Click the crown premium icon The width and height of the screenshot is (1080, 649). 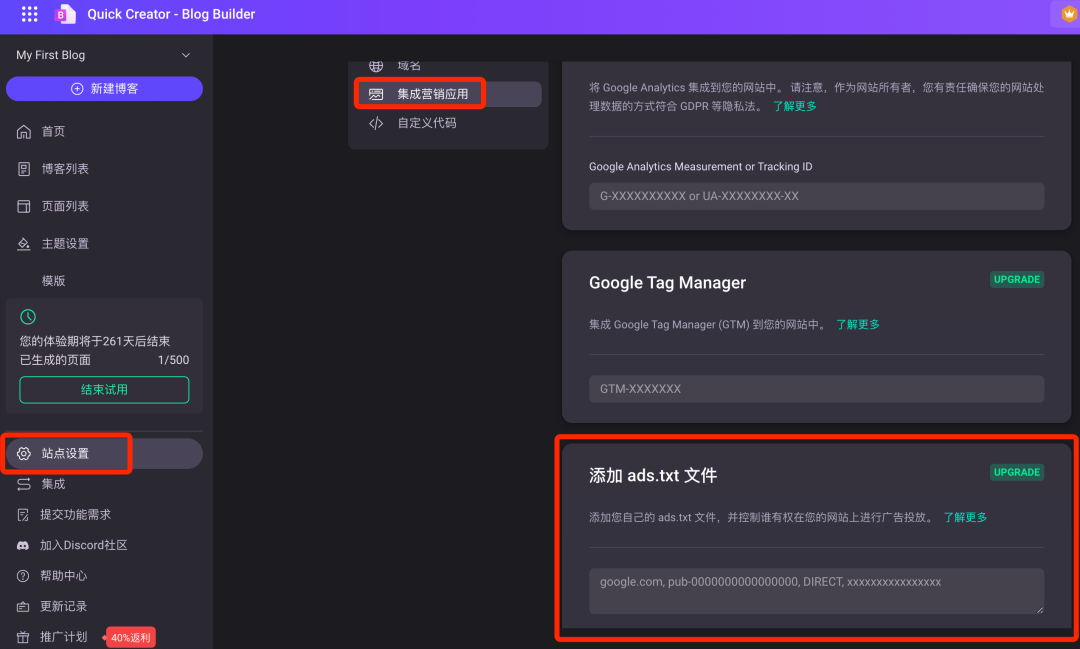pos(1068,14)
